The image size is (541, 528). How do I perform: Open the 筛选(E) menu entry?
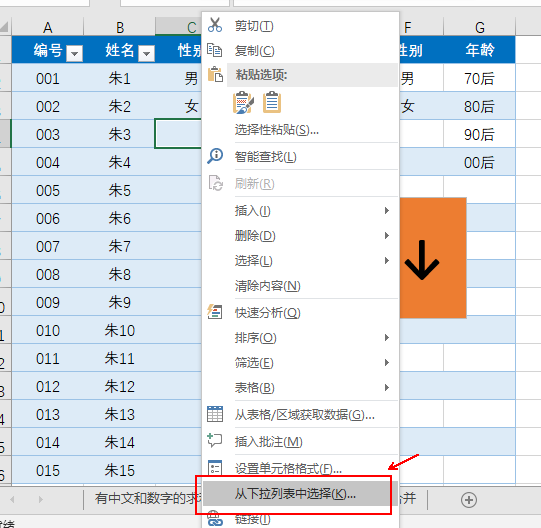pyautogui.click(x=300, y=362)
